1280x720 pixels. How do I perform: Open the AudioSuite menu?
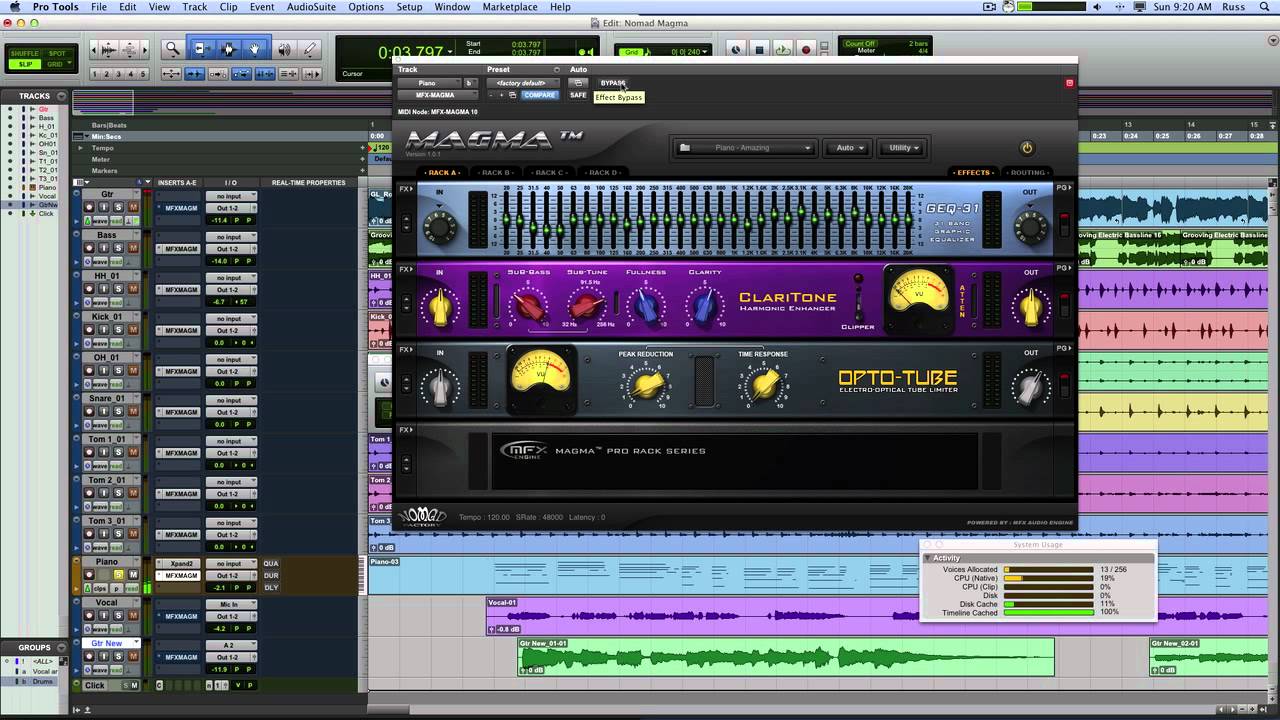point(311,7)
